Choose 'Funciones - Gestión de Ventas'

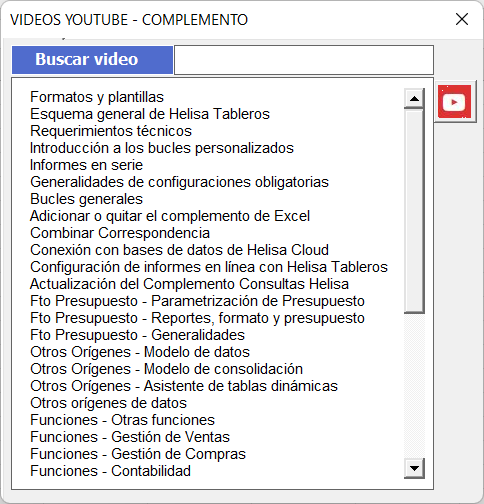(x=130, y=437)
